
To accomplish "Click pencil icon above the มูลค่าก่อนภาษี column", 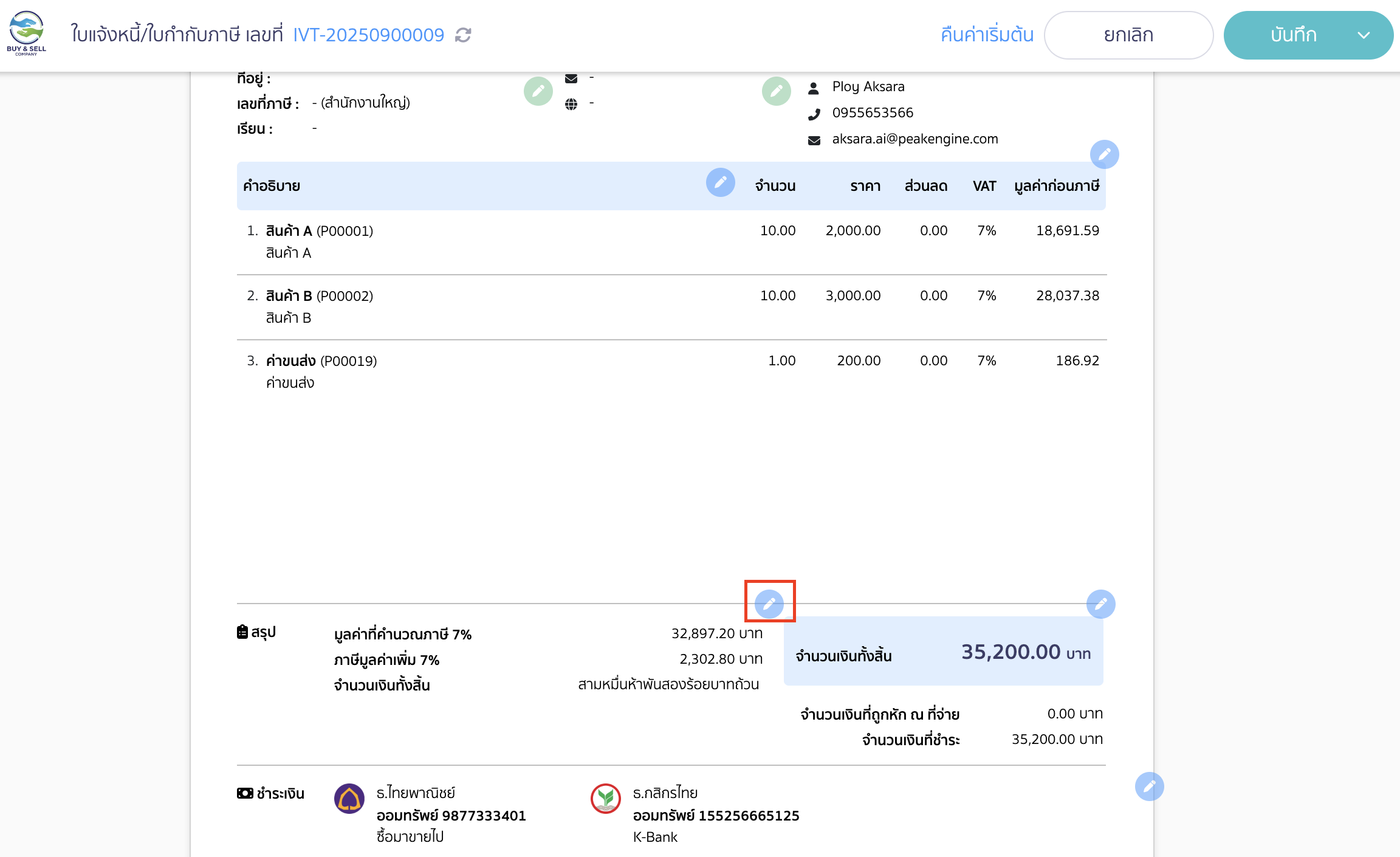I will click(1105, 154).
